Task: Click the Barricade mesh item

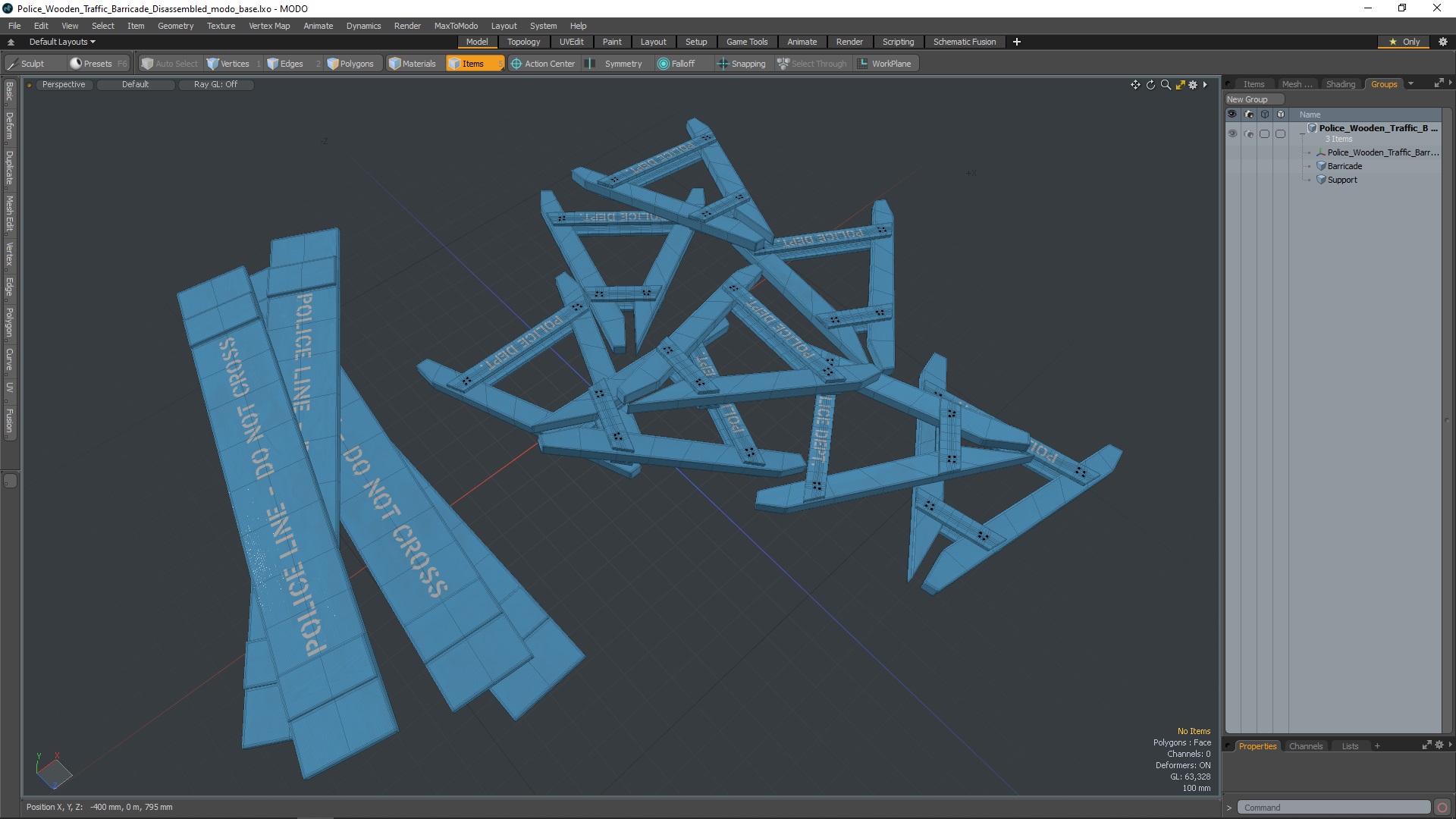Action: [1344, 166]
